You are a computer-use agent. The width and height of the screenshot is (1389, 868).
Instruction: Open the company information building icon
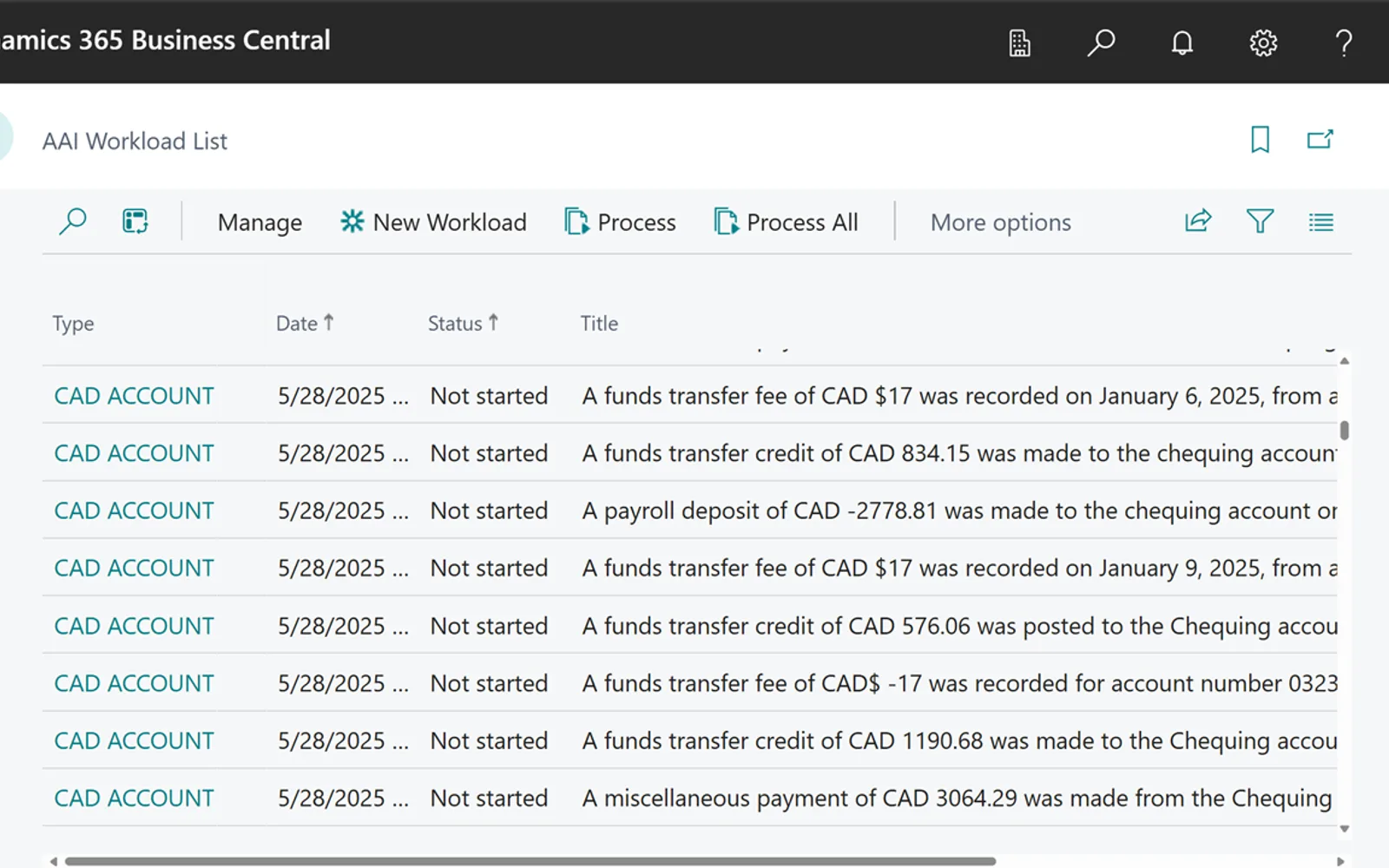click(1019, 43)
